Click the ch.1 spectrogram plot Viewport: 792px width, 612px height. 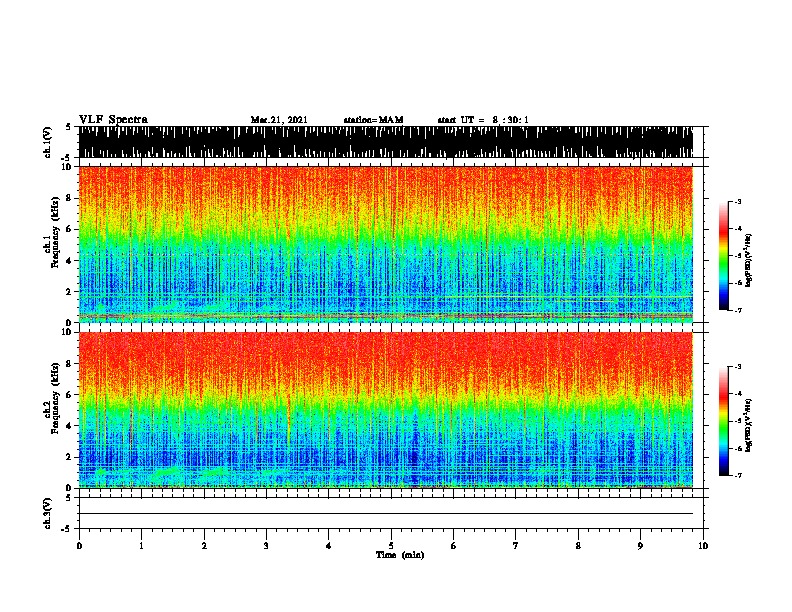tap(386, 244)
